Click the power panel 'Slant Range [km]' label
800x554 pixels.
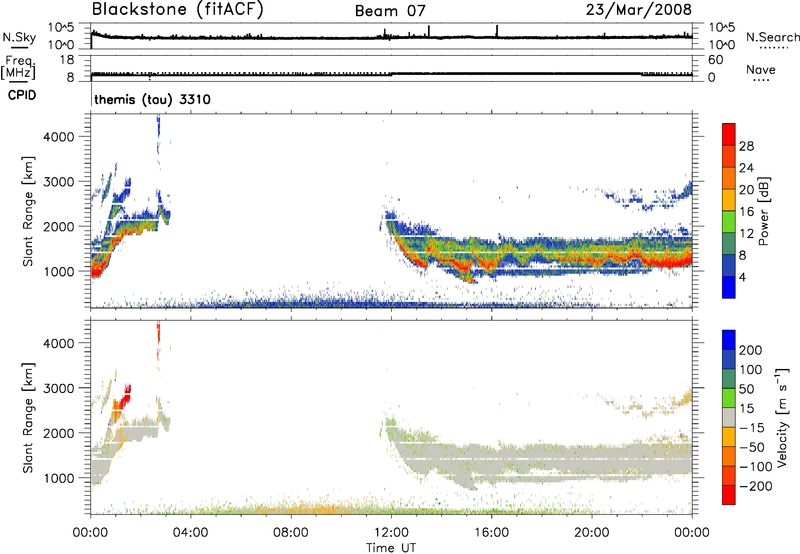click(x=28, y=211)
